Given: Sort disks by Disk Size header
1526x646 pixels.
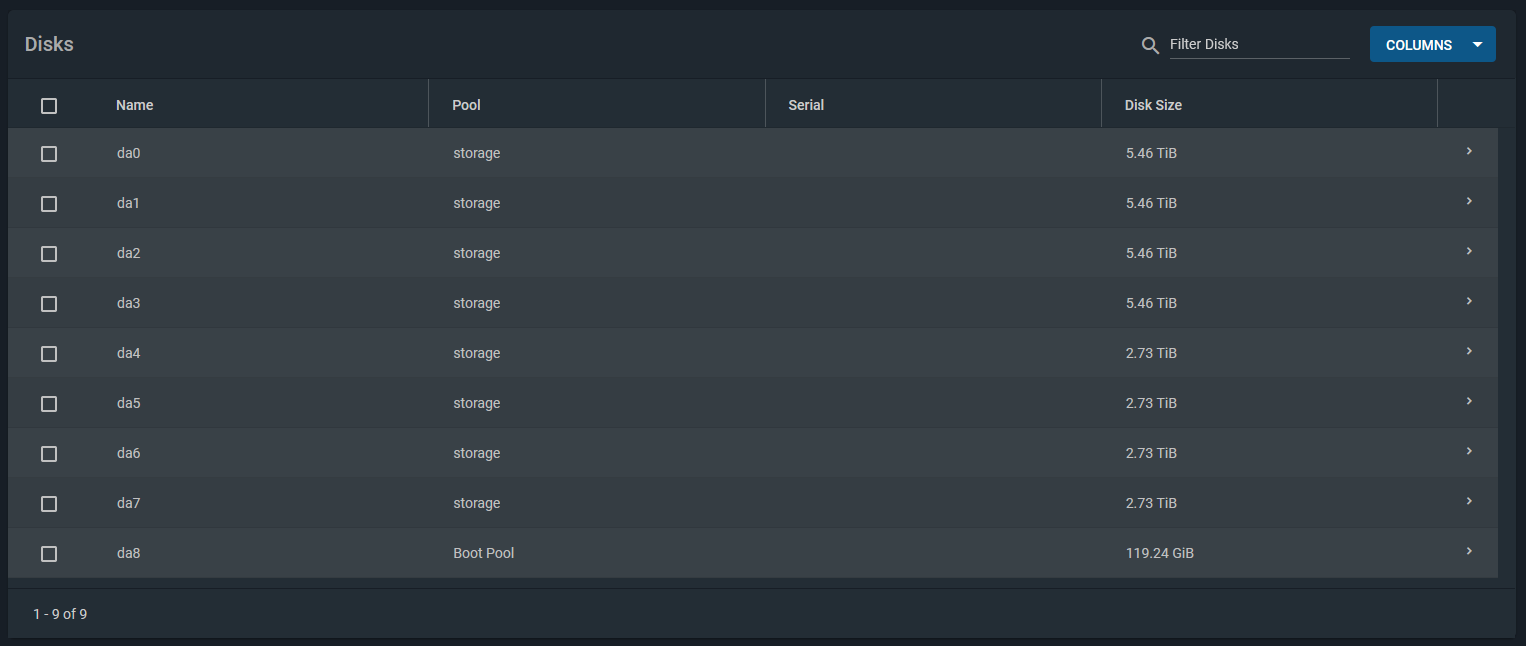Looking at the screenshot, I should (x=1153, y=105).
